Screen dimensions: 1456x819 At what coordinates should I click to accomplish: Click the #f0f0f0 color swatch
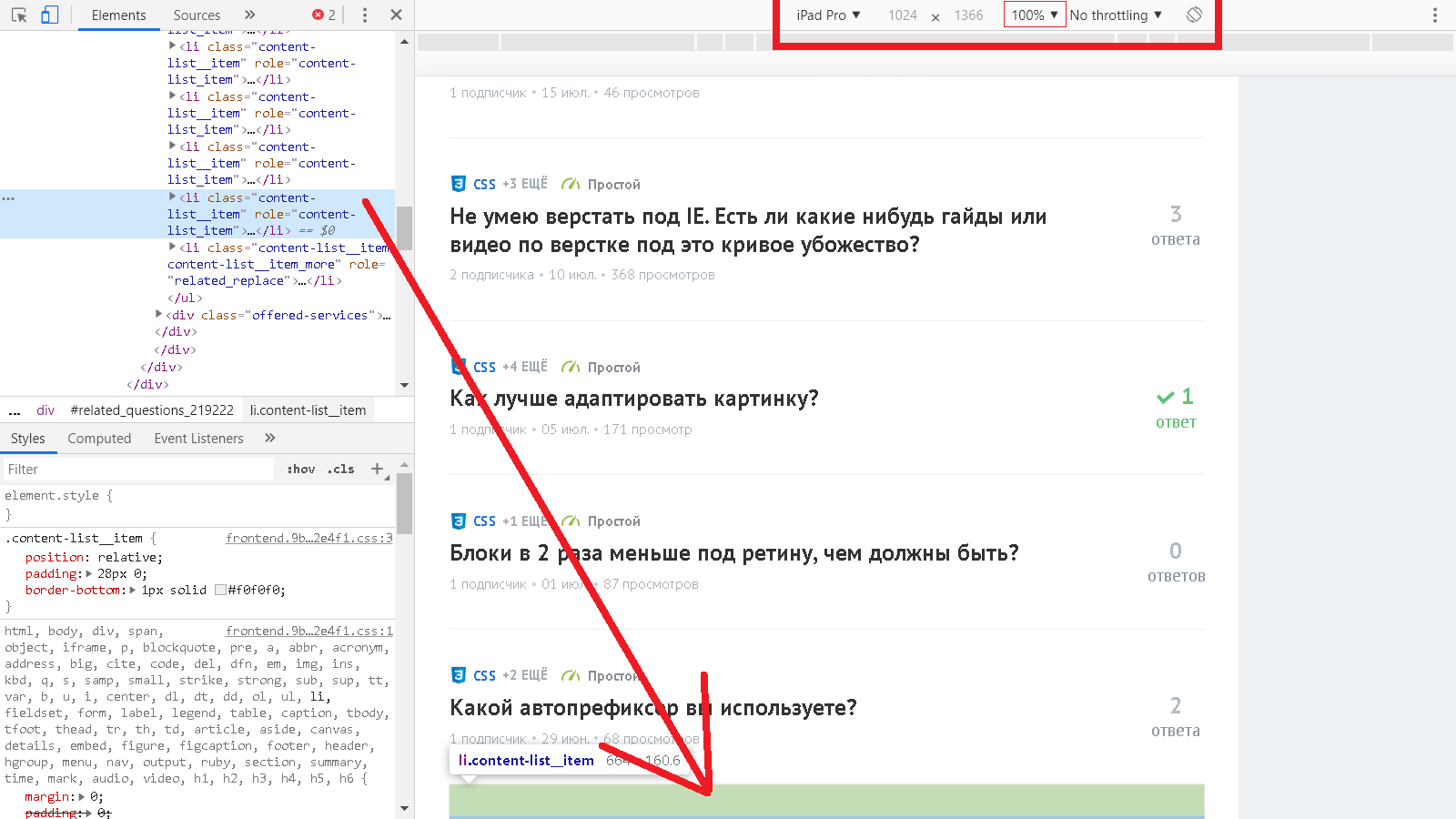(220, 590)
